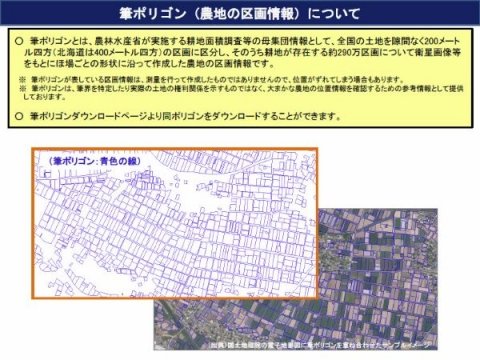Image resolution: width=480 pixels, height=360 pixels.
Task: Click the paragraph starting 筆ポリゴンとは、農林水産省が
Action: point(239,52)
